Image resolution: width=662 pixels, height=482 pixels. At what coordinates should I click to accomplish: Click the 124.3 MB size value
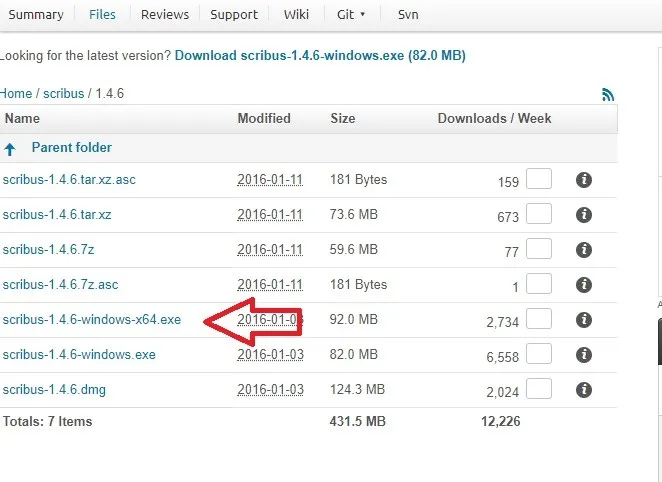click(357, 390)
